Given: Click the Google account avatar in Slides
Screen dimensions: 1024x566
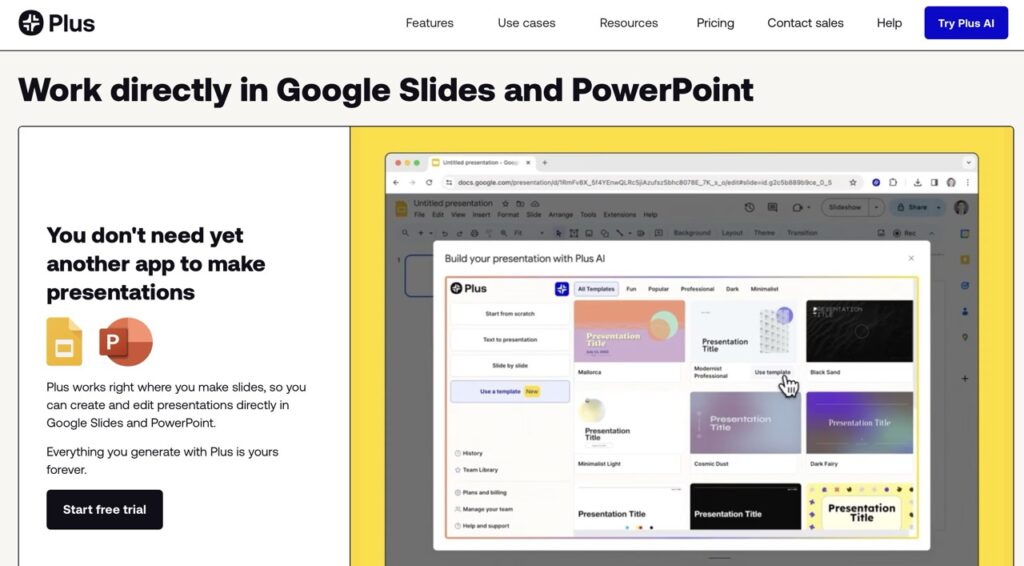Looking at the screenshot, I should click(x=961, y=208).
